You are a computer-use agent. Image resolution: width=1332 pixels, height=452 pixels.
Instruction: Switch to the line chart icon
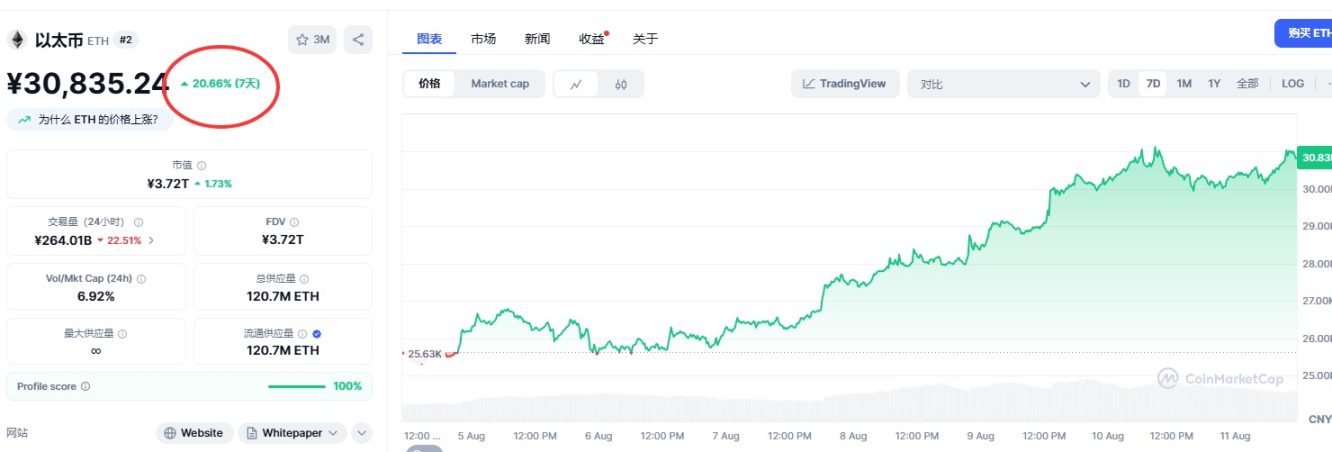(576, 84)
